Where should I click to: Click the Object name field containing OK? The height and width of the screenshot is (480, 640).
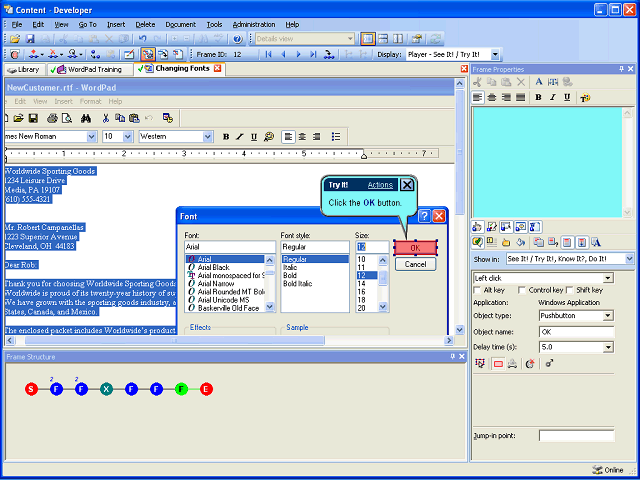[576, 332]
